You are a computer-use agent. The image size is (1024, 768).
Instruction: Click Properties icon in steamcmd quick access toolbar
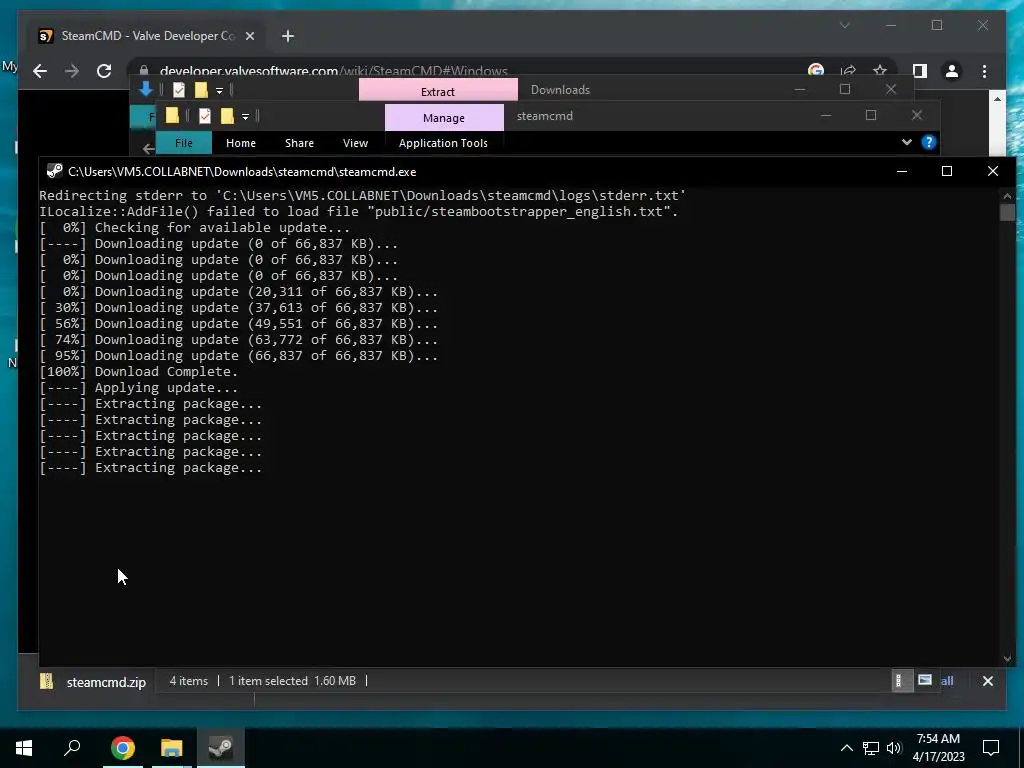204,116
